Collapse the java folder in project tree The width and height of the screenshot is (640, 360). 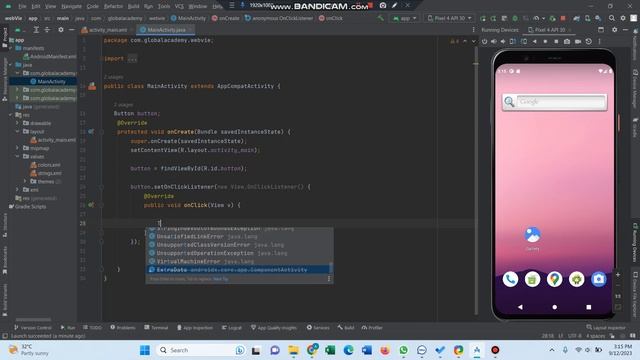coord(11,65)
